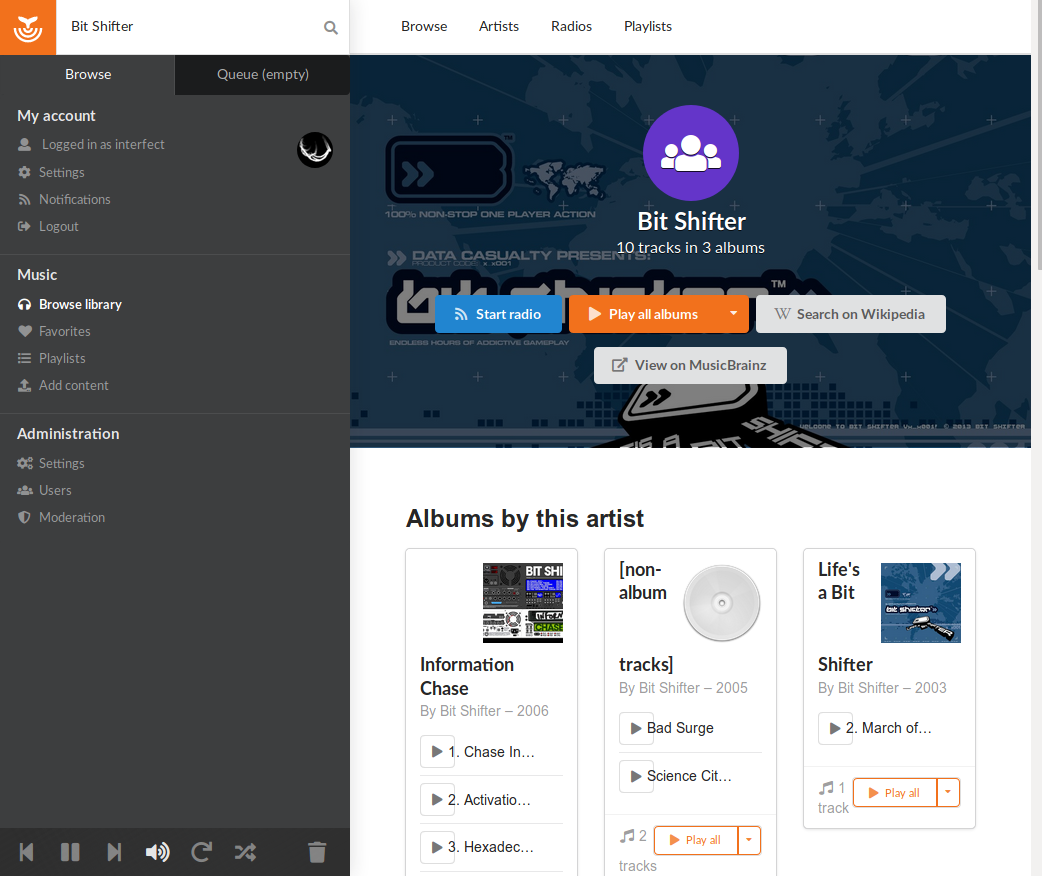This screenshot has width=1042, height=876.
Task: Open Artists in top navigation
Action: (x=499, y=27)
